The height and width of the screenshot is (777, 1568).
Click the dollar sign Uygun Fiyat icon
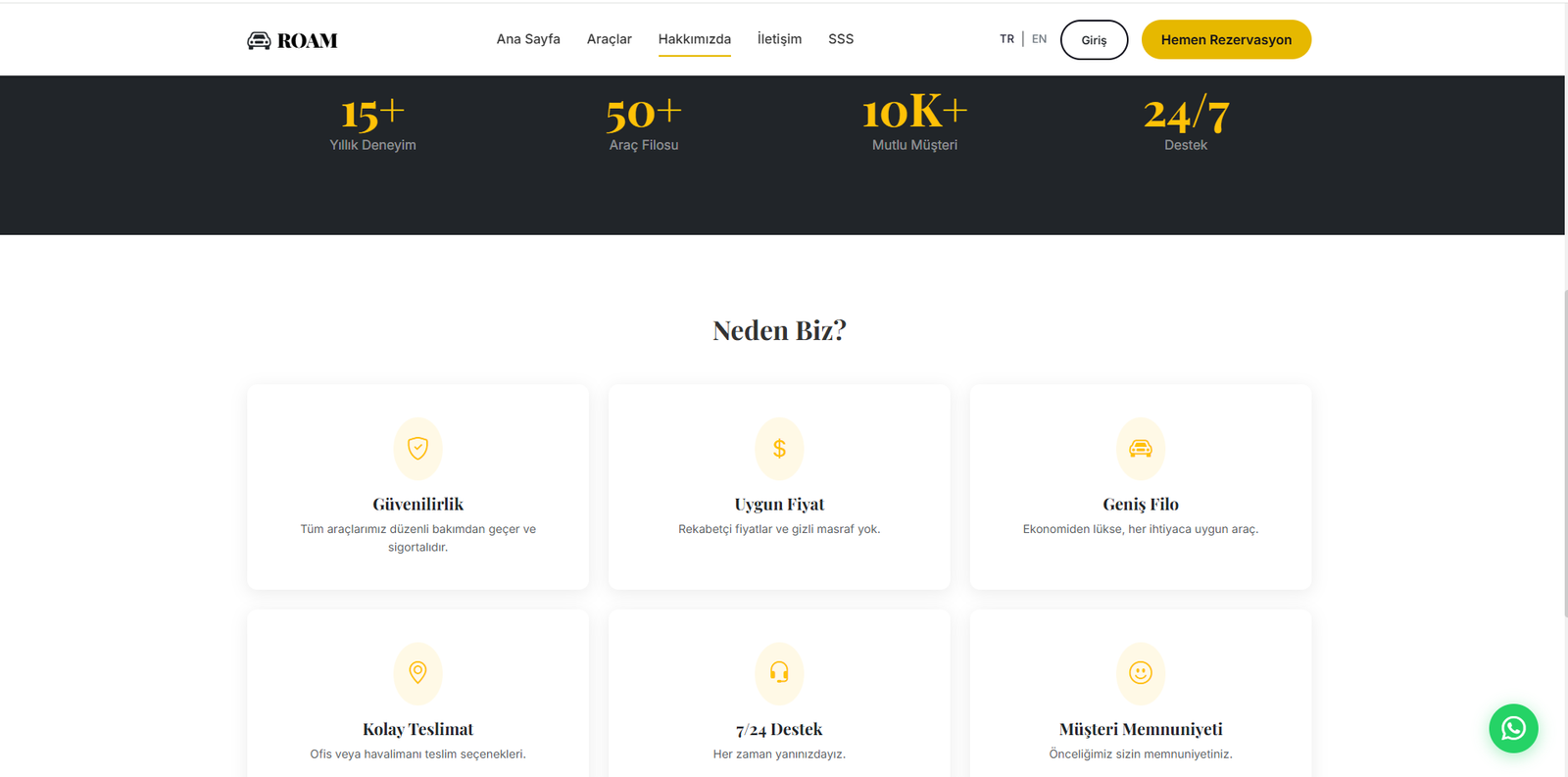779,449
